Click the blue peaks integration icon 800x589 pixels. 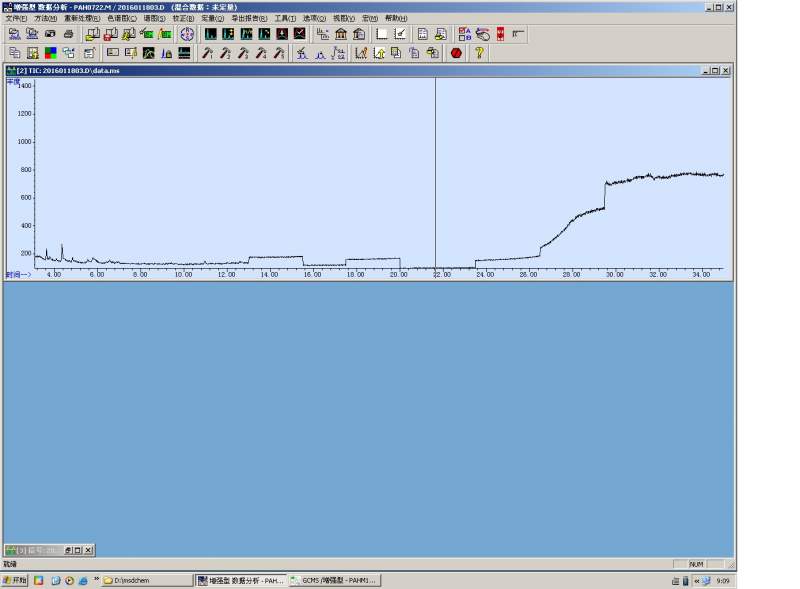coord(166,53)
